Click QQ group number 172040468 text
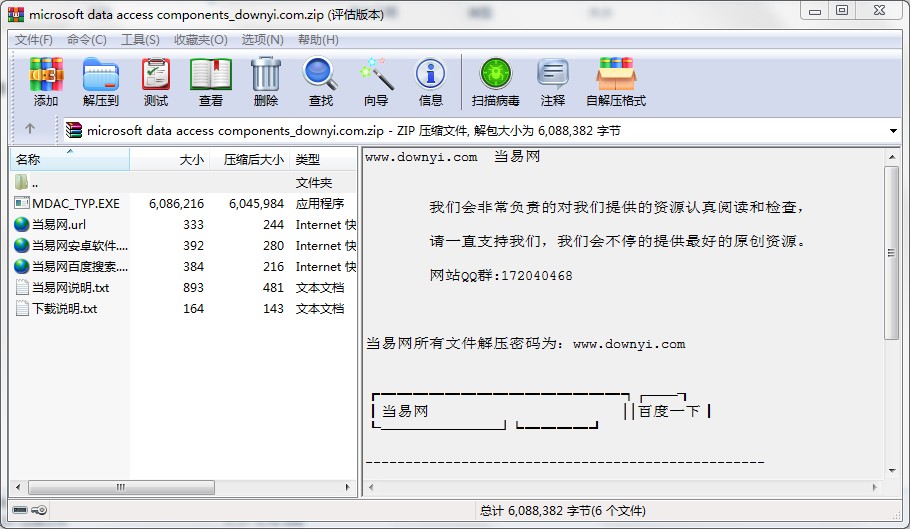Screen dimensions: 910x529 coord(537,276)
